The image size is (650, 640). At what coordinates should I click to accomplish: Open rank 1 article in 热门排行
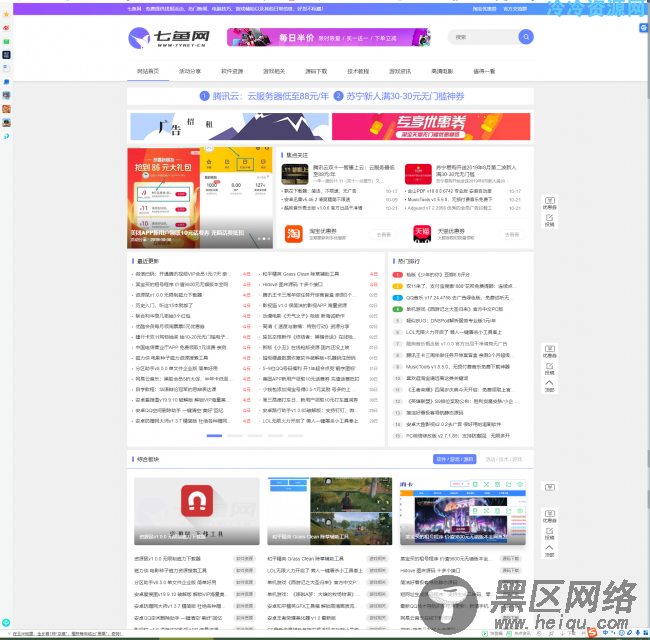[x=438, y=274]
